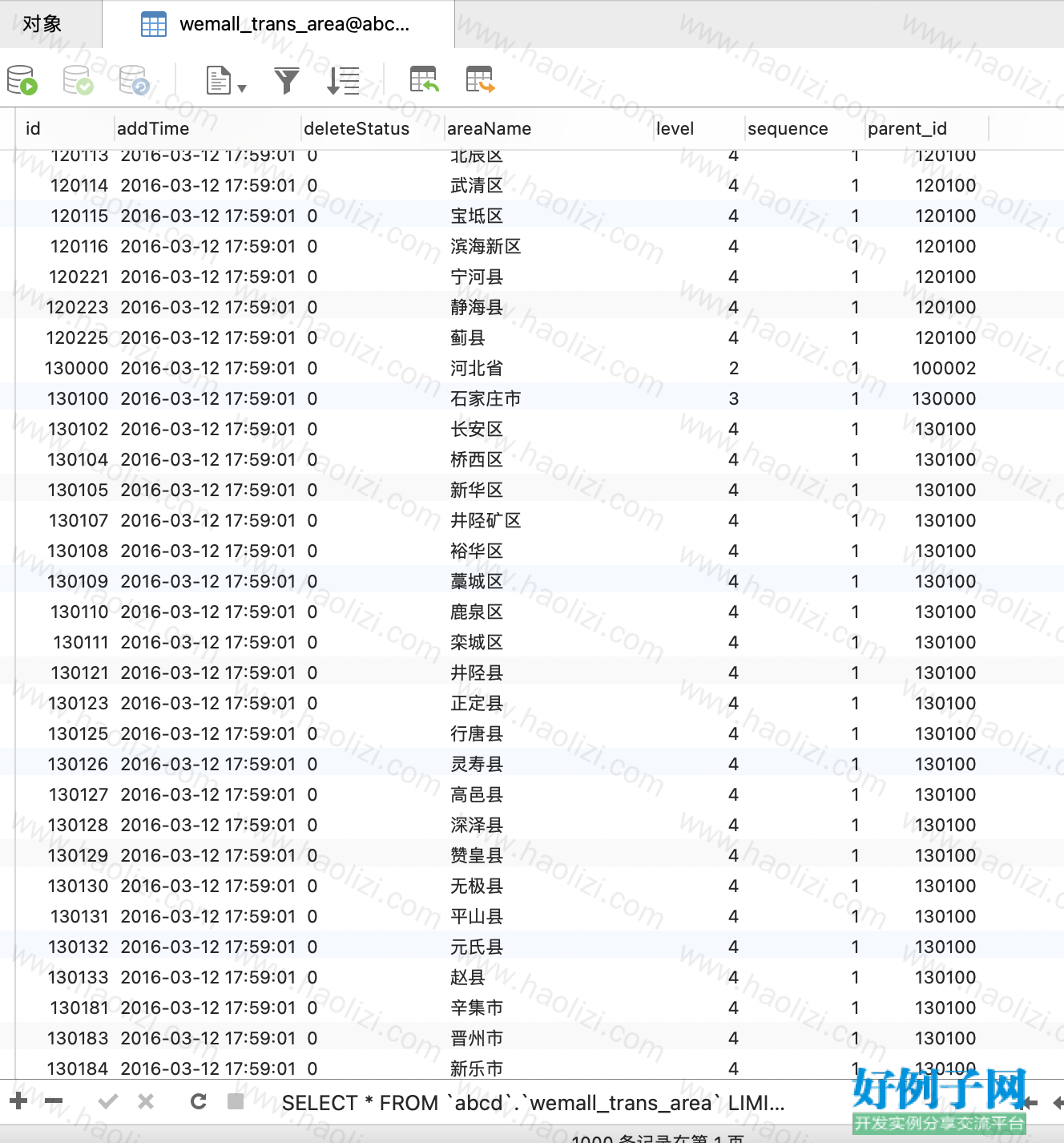
Task: Select the areaName cell 井陉矿区
Action: [x=486, y=520]
